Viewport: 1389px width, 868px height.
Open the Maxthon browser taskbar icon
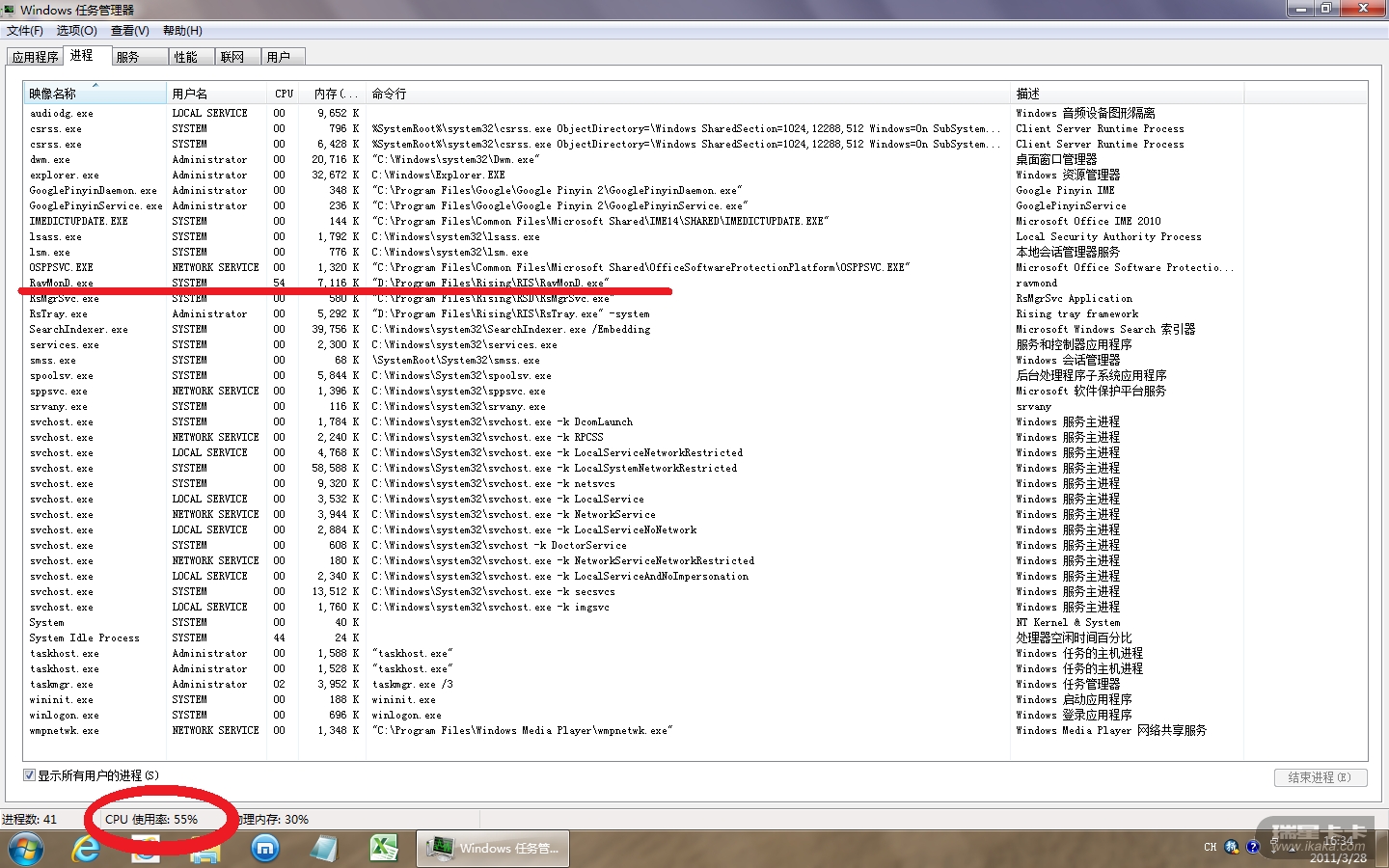(265, 849)
